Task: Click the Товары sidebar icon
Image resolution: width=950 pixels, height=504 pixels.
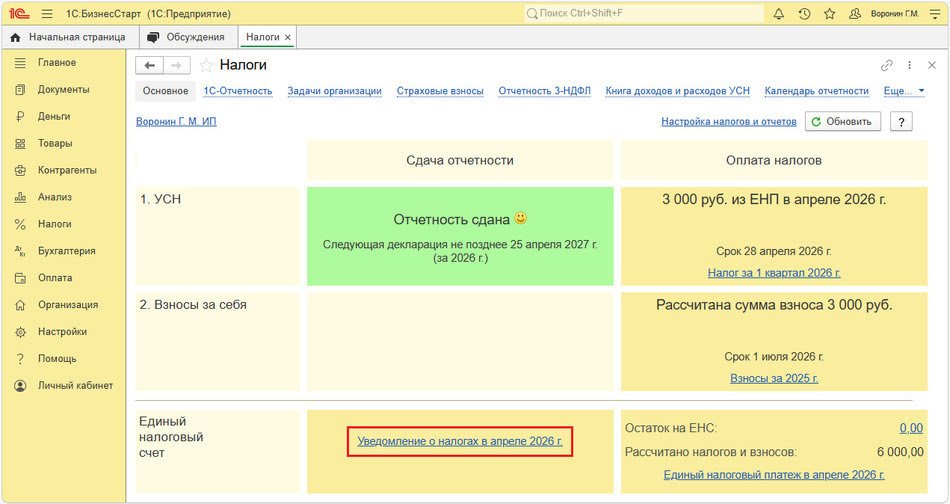Action: (x=20, y=144)
